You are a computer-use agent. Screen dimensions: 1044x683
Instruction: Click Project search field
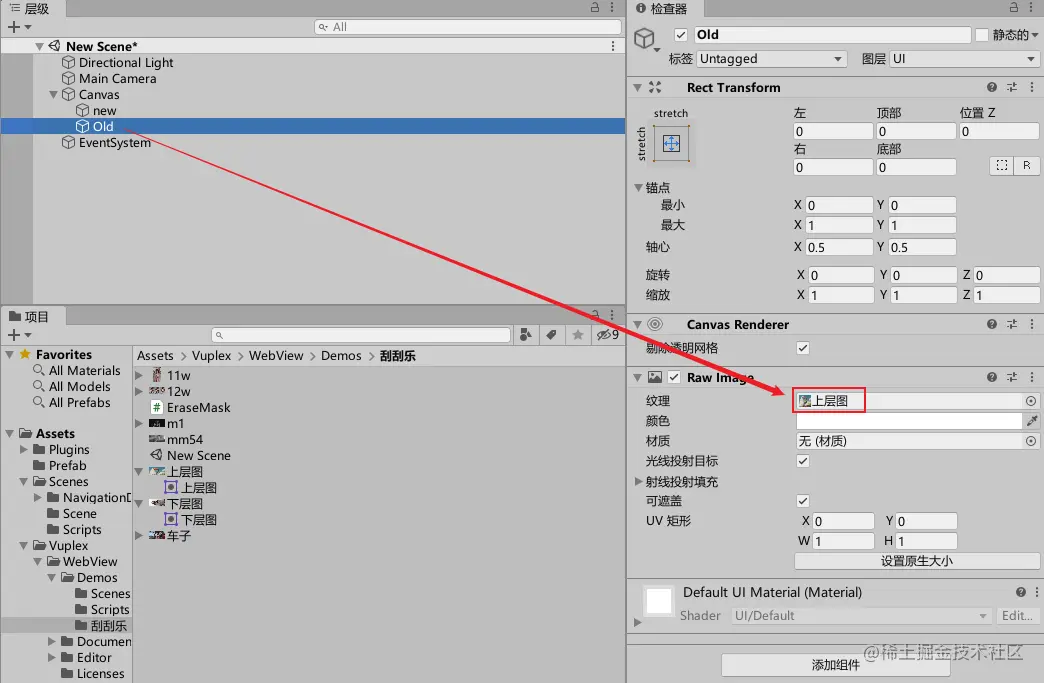point(361,335)
